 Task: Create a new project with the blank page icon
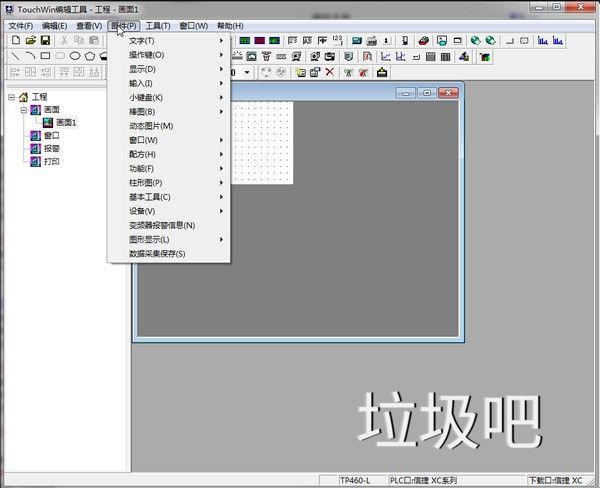(x=16, y=40)
